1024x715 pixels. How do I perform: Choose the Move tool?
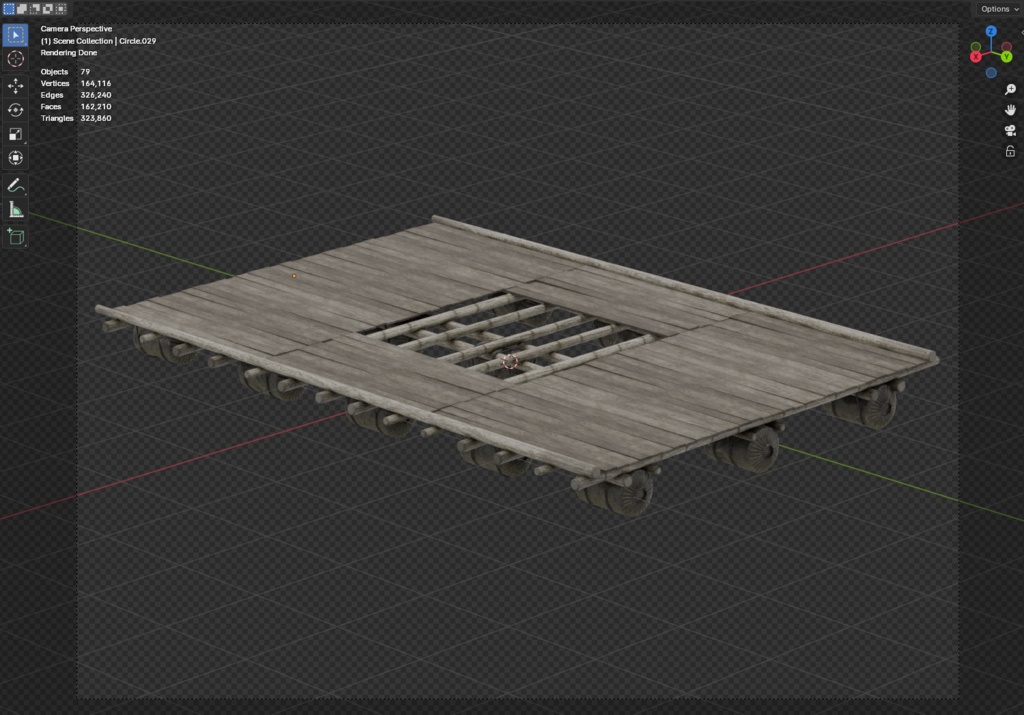16,86
